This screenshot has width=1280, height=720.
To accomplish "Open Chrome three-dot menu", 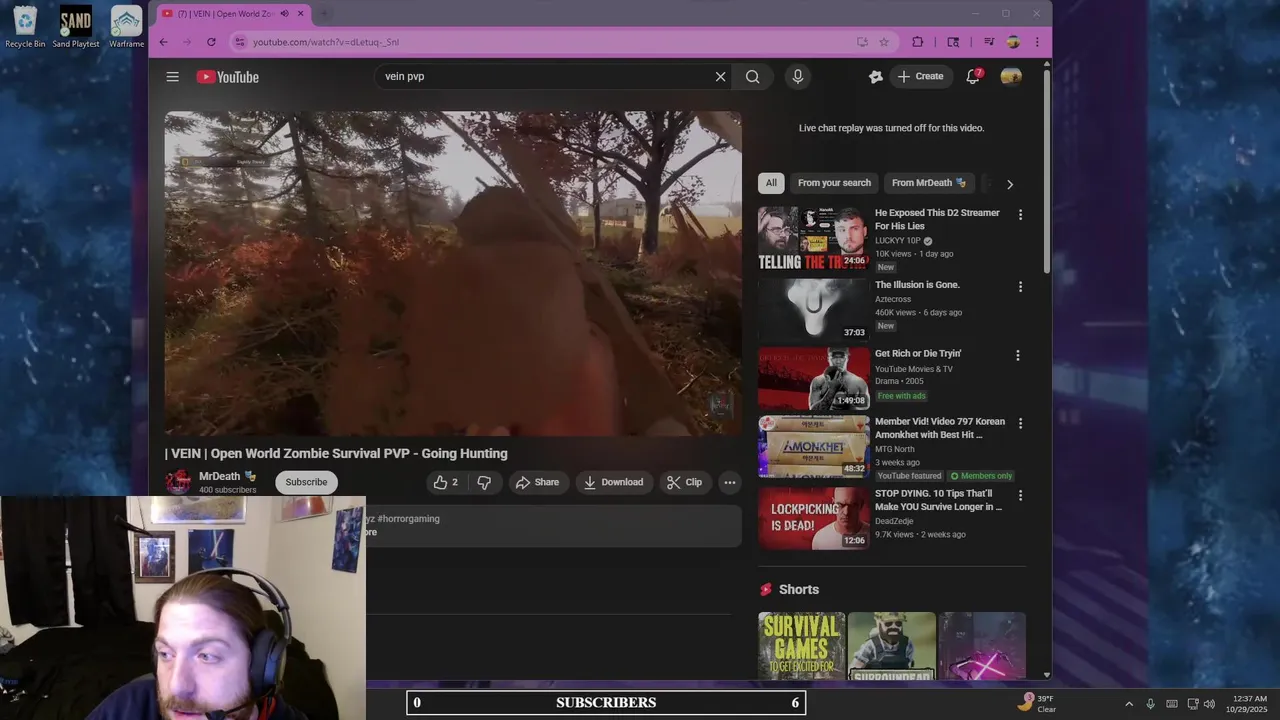I will 1037,42.
